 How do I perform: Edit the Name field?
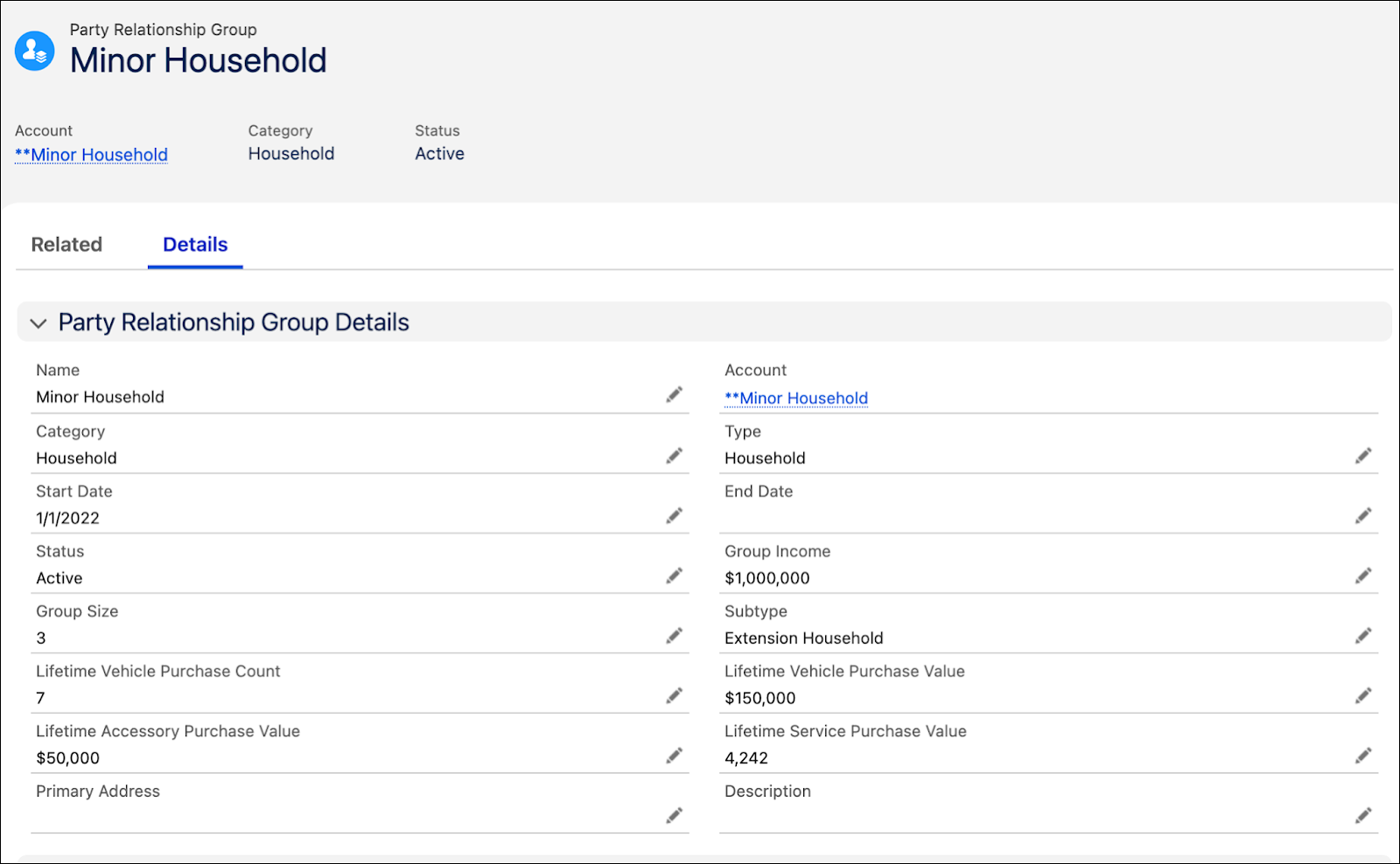[x=674, y=394]
